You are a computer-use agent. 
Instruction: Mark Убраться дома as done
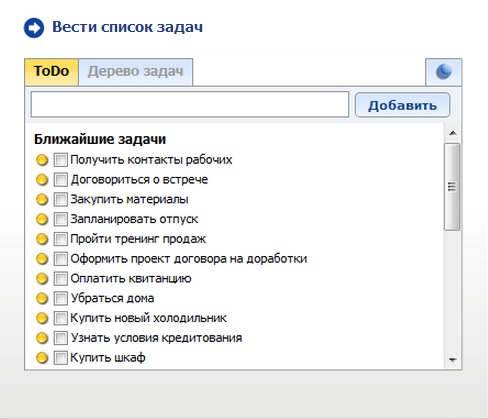click(x=61, y=298)
